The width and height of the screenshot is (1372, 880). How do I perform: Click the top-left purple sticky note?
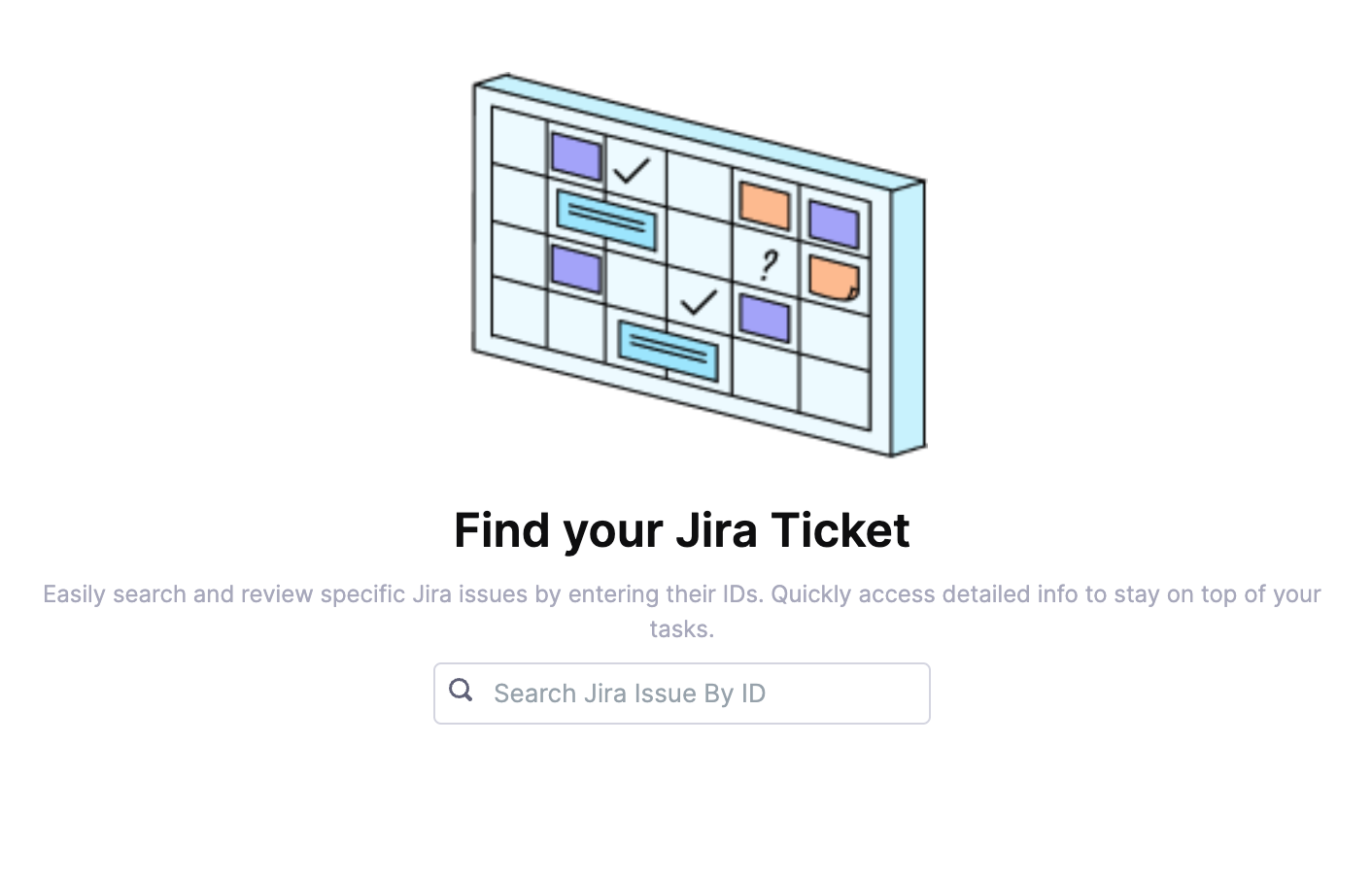click(x=575, y=155)
